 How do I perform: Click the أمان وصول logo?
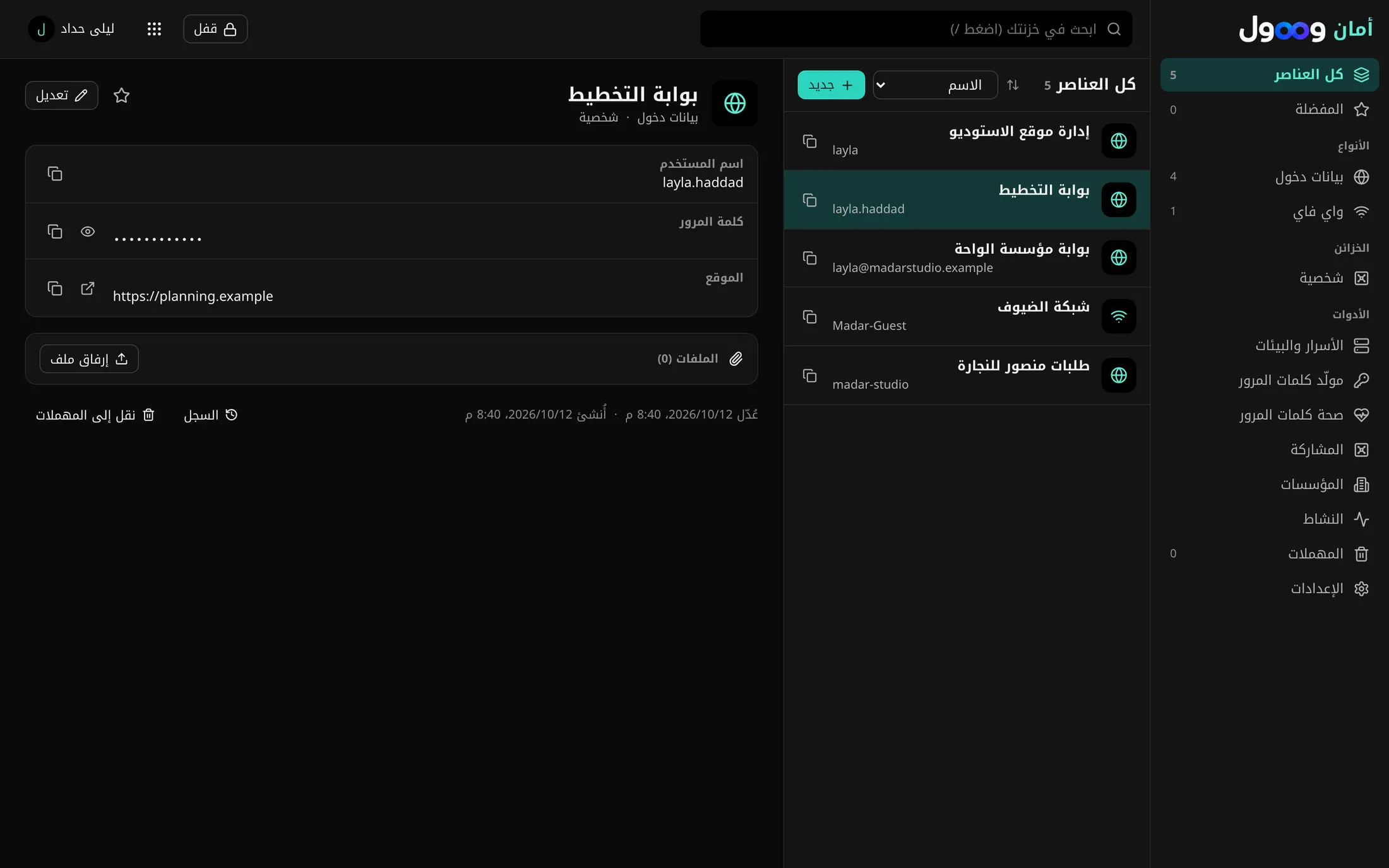click(1306, 29)
